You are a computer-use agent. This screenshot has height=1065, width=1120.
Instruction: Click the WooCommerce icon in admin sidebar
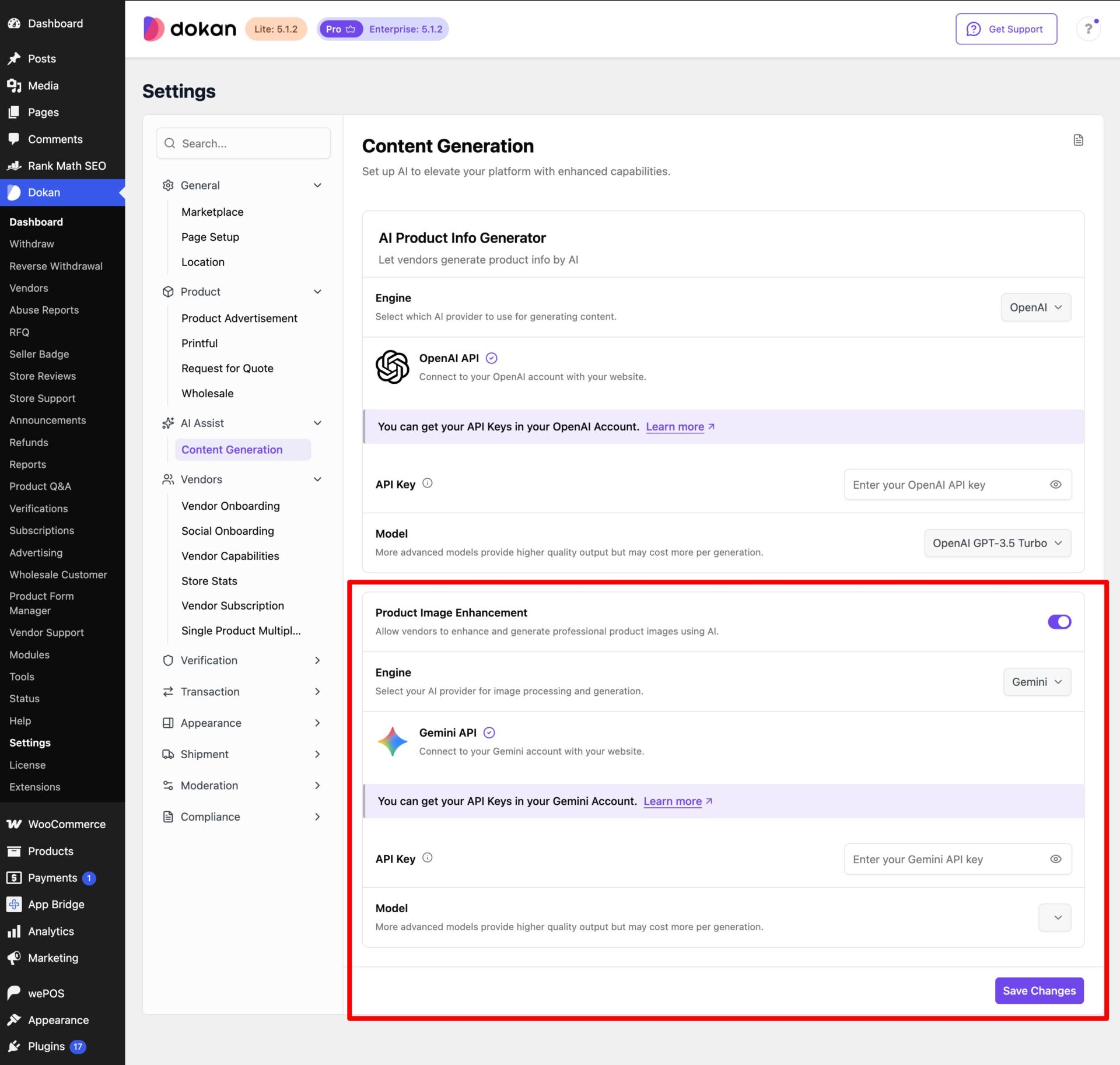[x=14, y=824]
